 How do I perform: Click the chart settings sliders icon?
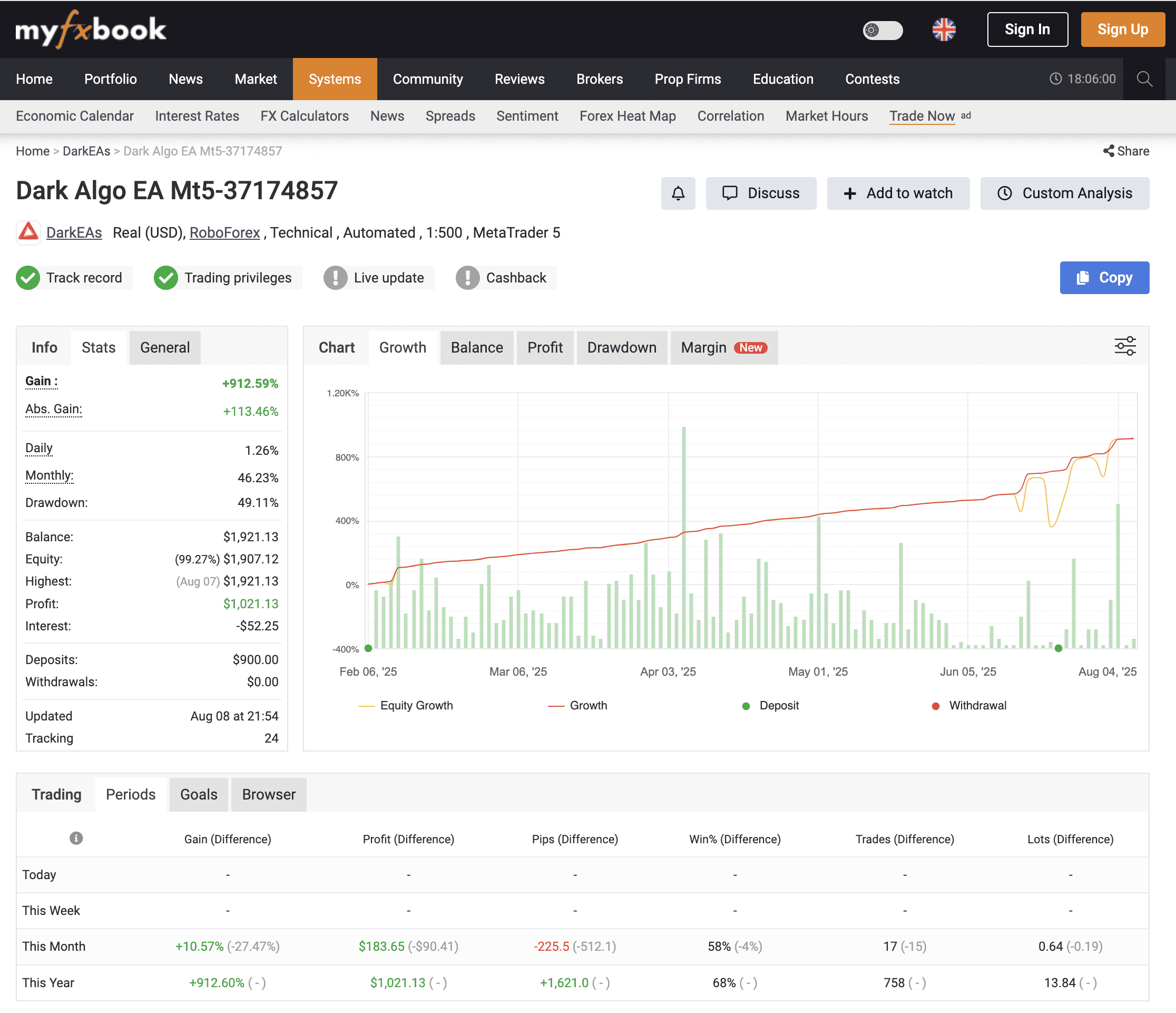point(1124,346)
